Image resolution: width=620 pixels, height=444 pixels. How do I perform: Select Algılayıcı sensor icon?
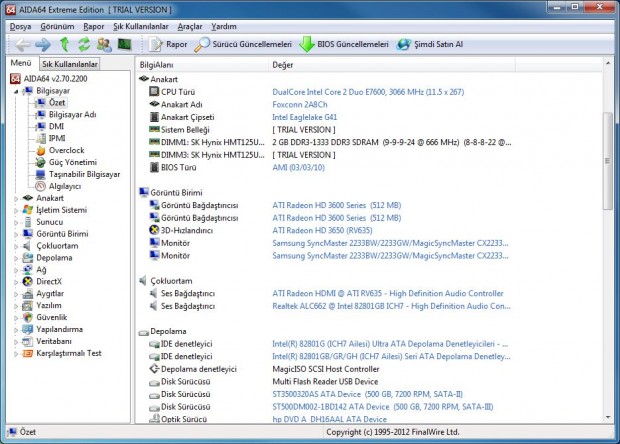[x=40, y=186]
